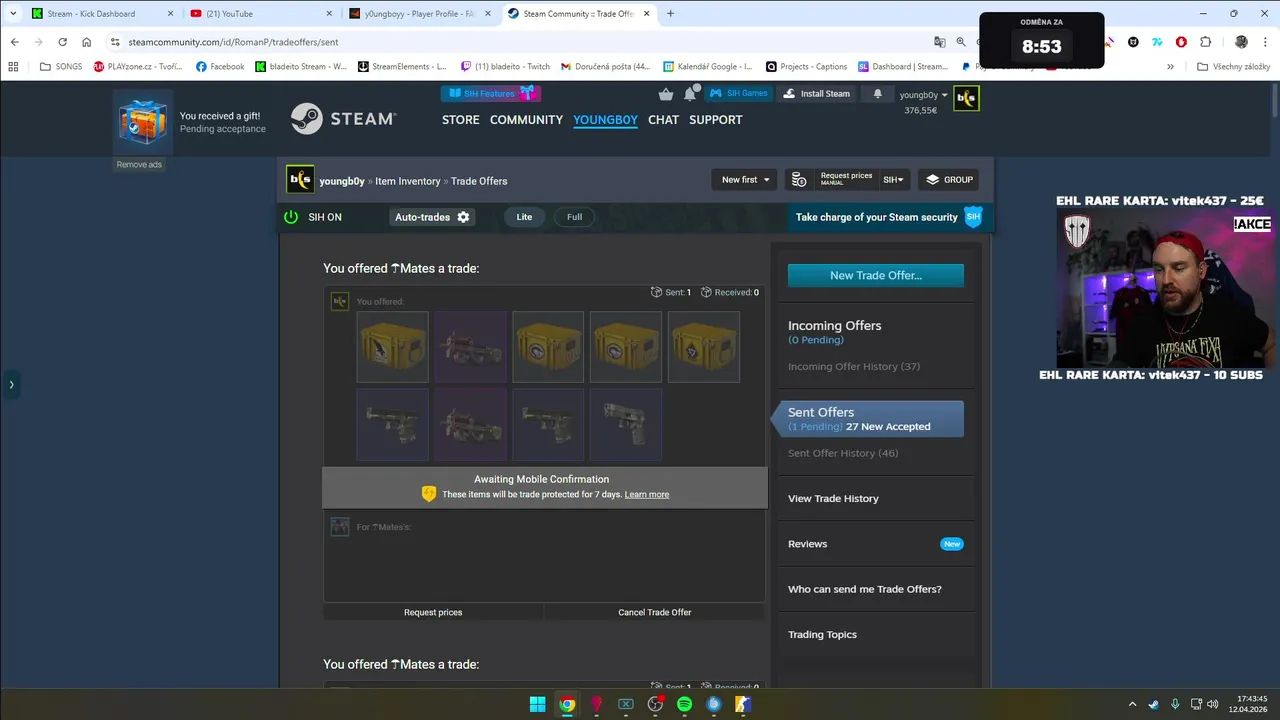Click the Request prices coins icon
Viewport: 1280px width, 720px height.
point(799,180)
